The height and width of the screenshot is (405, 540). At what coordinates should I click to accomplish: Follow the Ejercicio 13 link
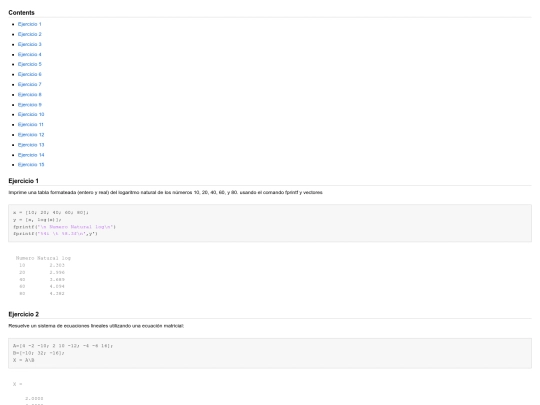click(31, 145)
